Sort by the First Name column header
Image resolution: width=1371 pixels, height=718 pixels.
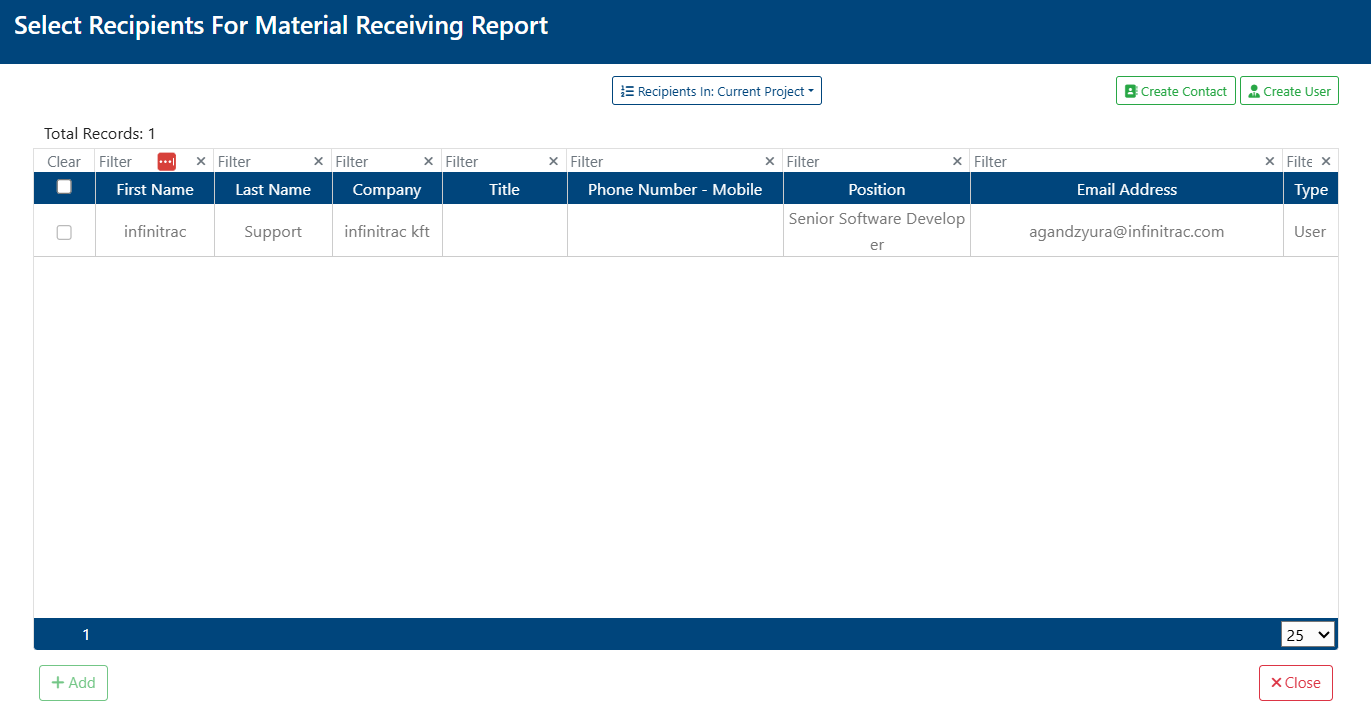click(155, 189)
